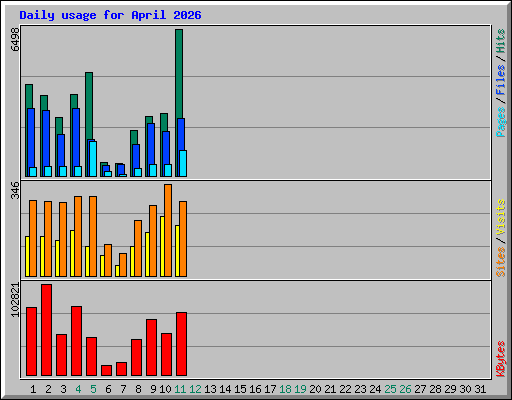
Task: Click the cyan 'Pages' legend label
Action: [501, 122]
